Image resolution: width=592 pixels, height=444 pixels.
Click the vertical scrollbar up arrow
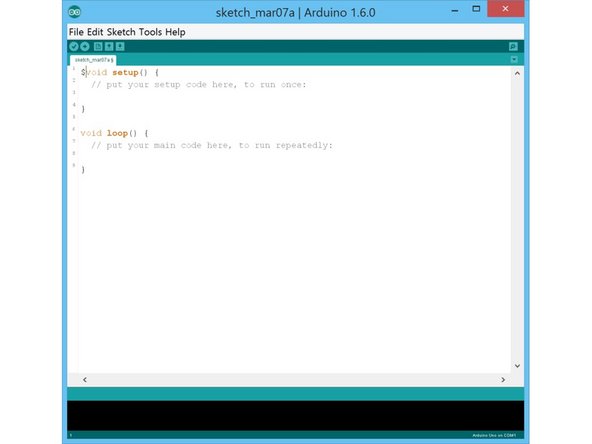coord(517,73)
